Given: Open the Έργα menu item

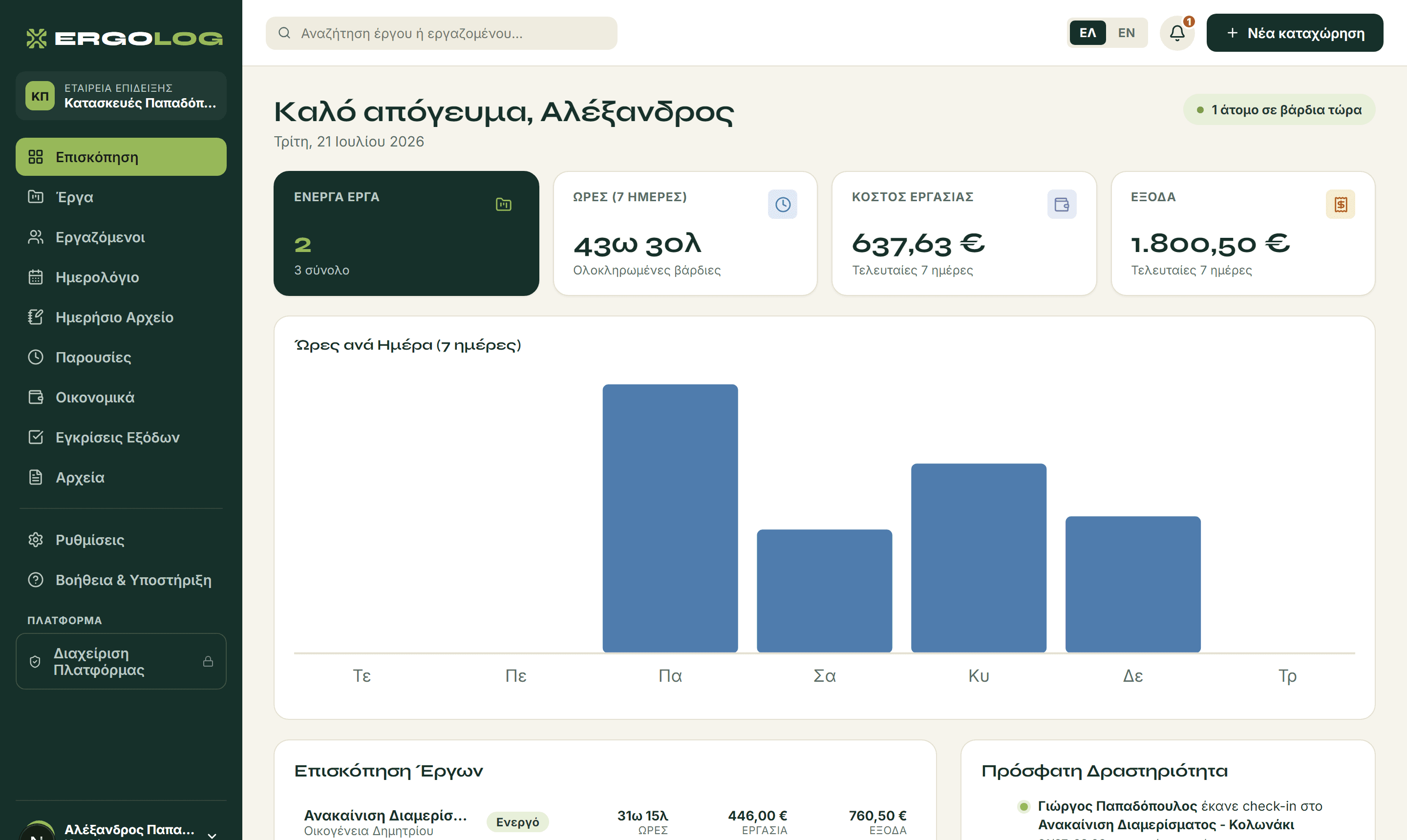Looking at the screenshot, I should [121, 197].
